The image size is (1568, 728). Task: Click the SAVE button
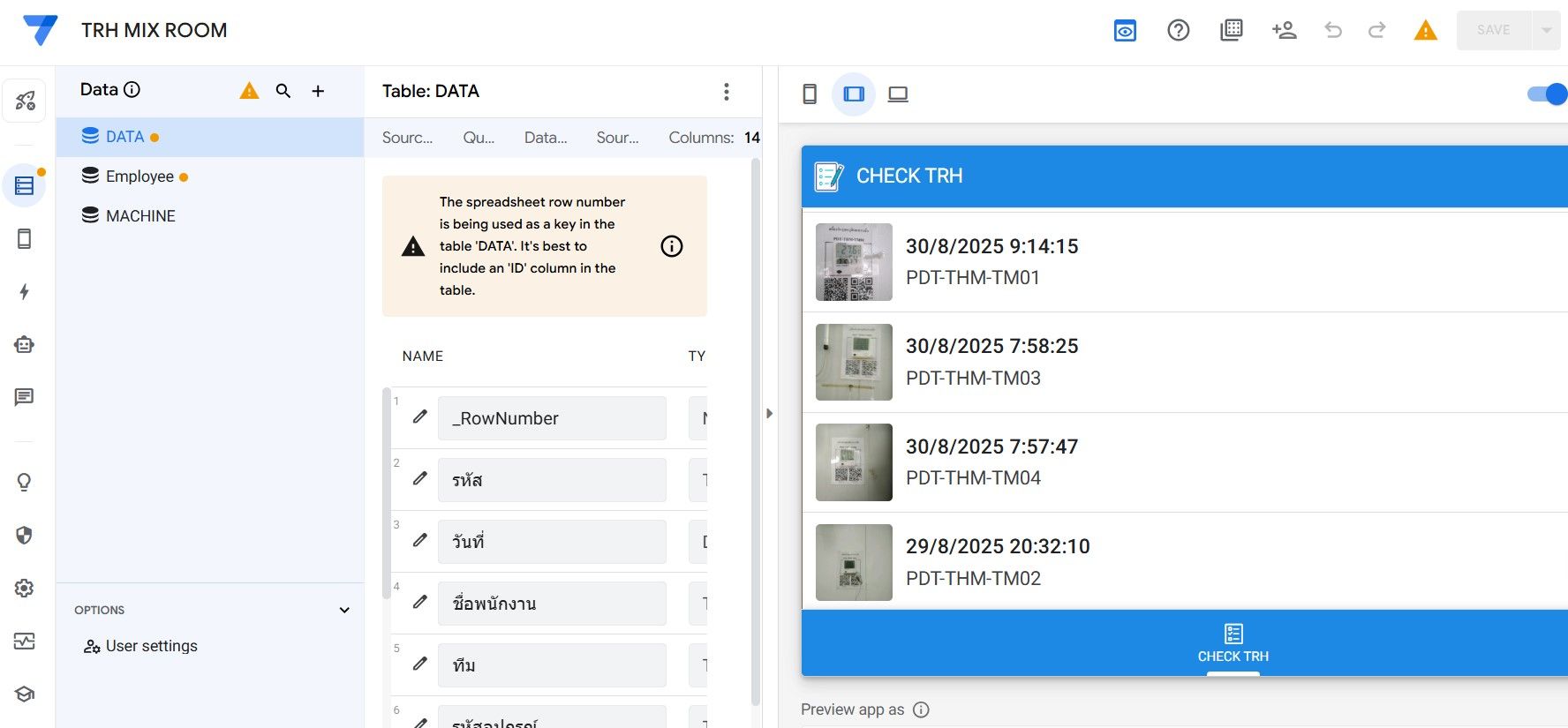point(1493,30)
